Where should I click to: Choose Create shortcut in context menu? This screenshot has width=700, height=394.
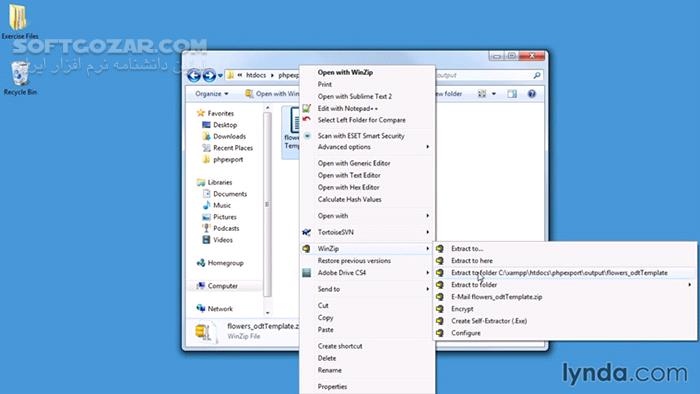(x=340, y=346)
